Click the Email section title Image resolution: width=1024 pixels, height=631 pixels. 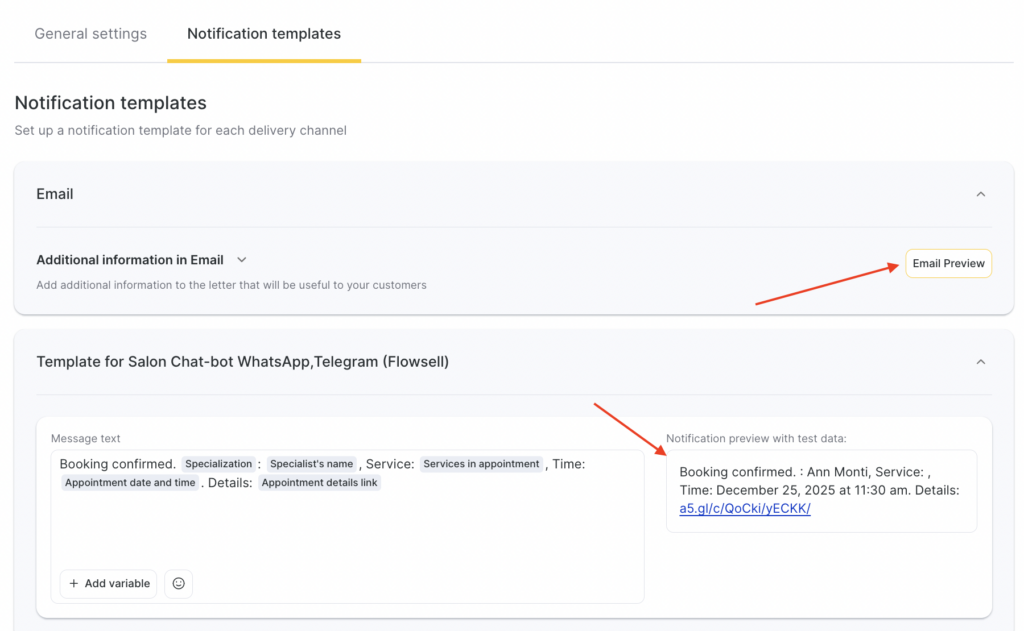click(x=55, y=194)
